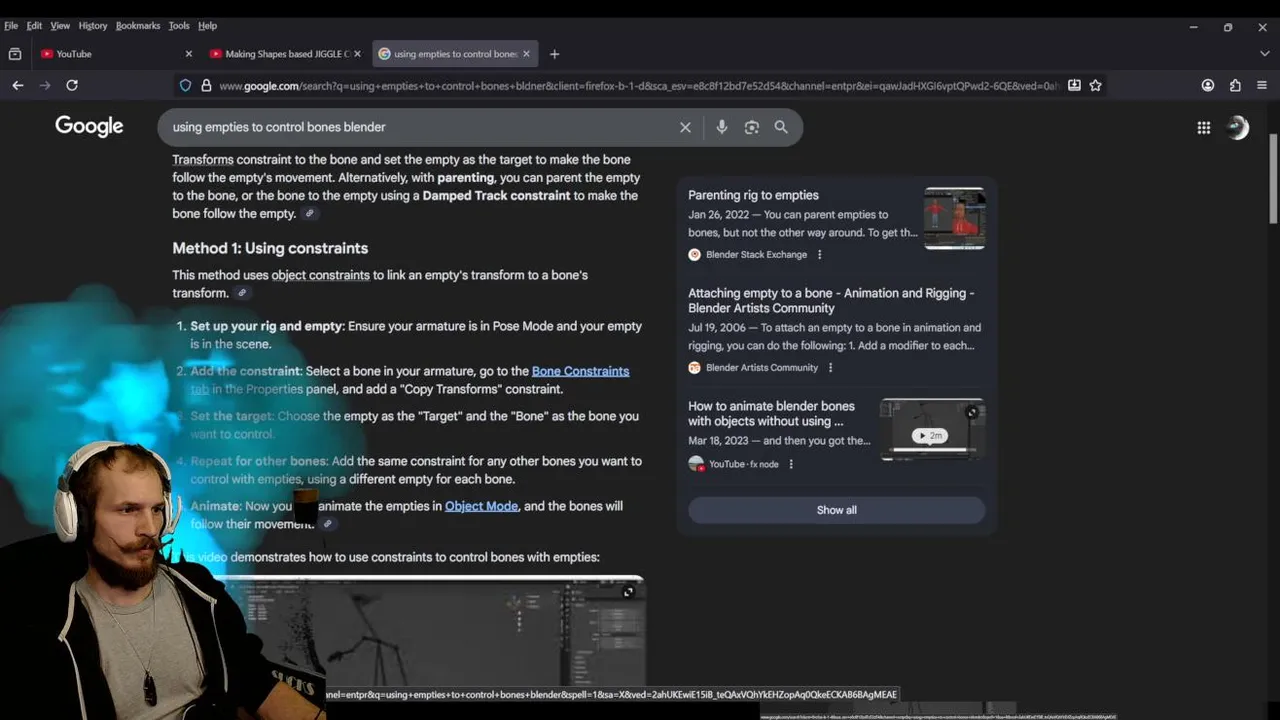Viewport: 1280px width, 720px height.
Task: Open more options for YouTube fx node result
Action: (791, 464)
